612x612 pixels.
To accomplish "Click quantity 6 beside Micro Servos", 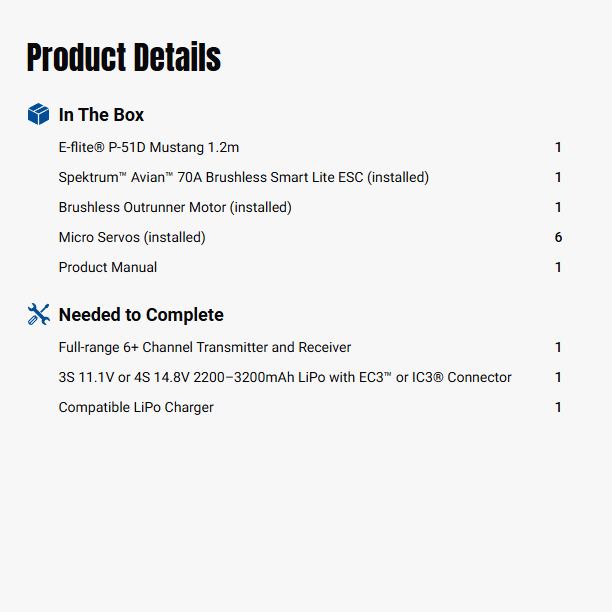I will pyautogui.click(x=558, y=237).
